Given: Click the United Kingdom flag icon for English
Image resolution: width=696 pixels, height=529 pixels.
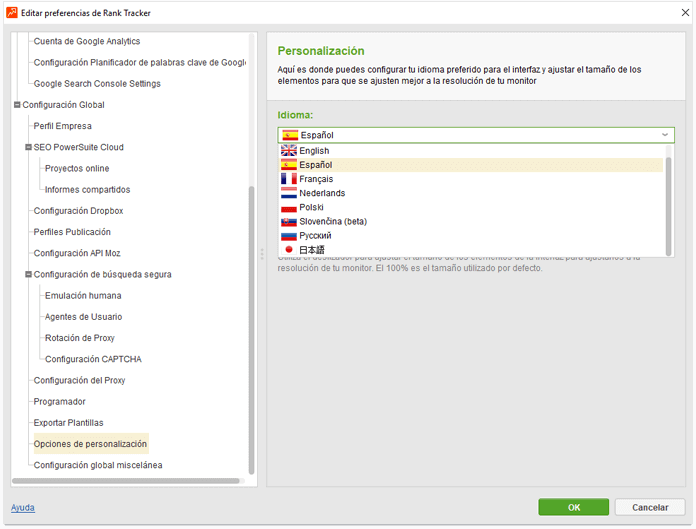Looking at the screenshot, I should (289, 151).
